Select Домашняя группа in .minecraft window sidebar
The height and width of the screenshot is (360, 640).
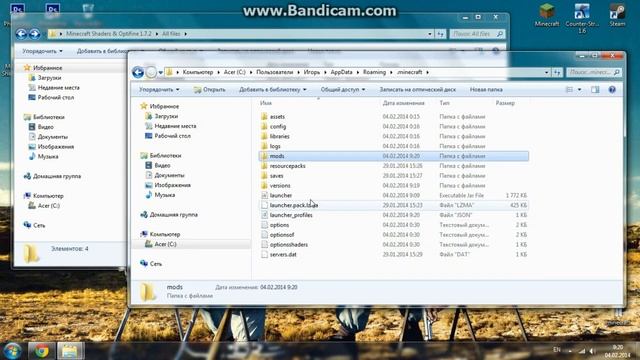(173, 214)
